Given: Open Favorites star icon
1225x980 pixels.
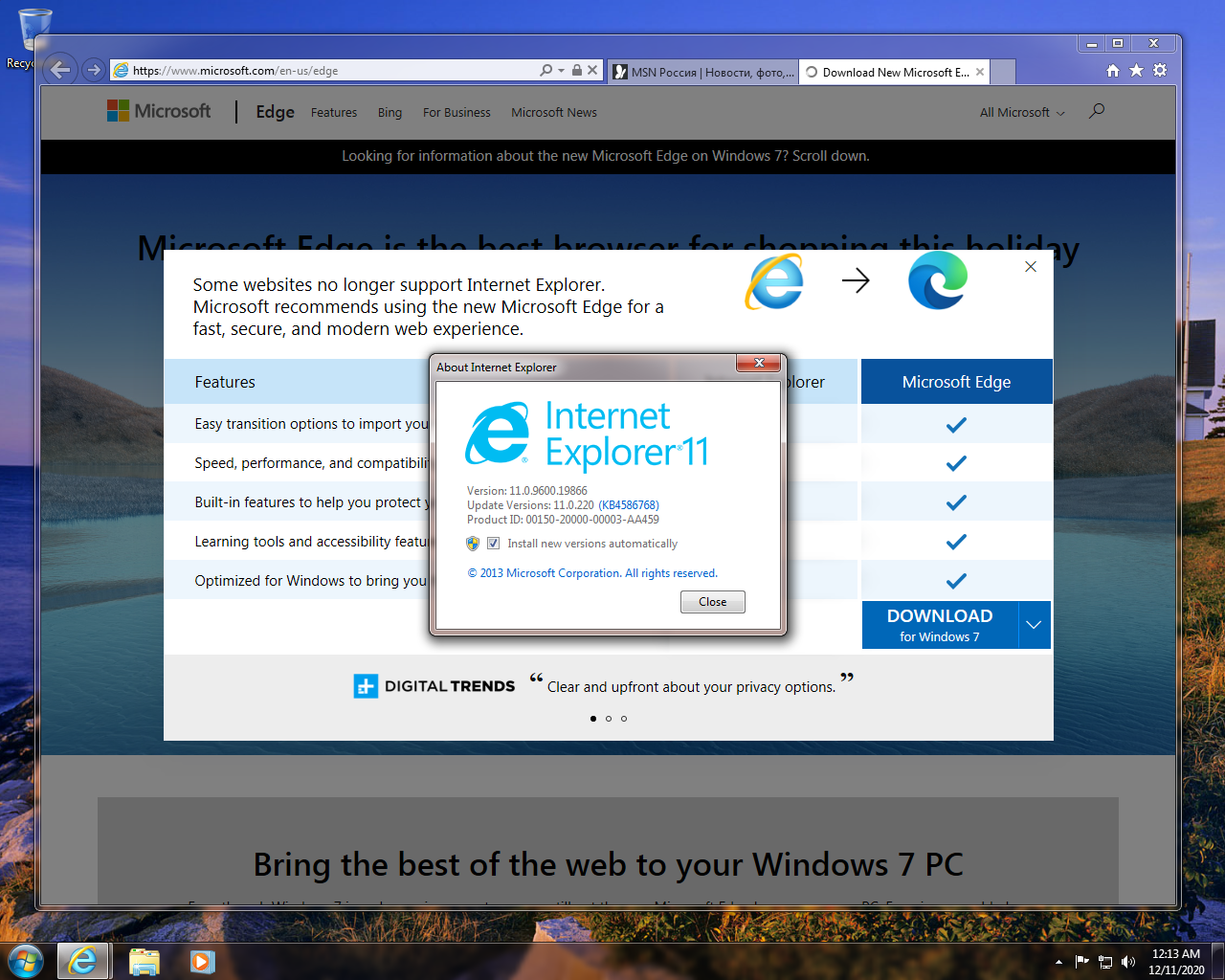Looking at the screenshot, I should tap(1136, 70).
